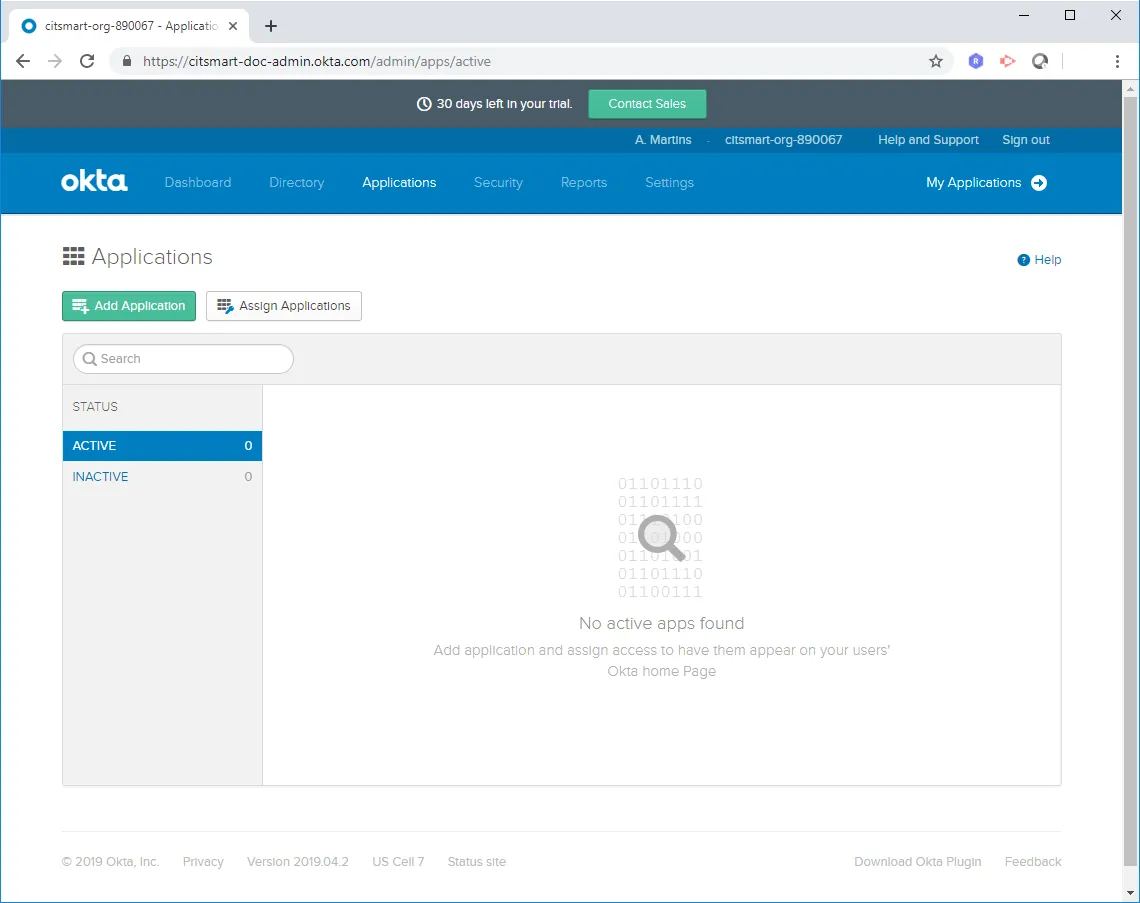Click the site lock icon
This screenshot has height=903, width=1140.
pyautogui.click(x=127, y=61)
